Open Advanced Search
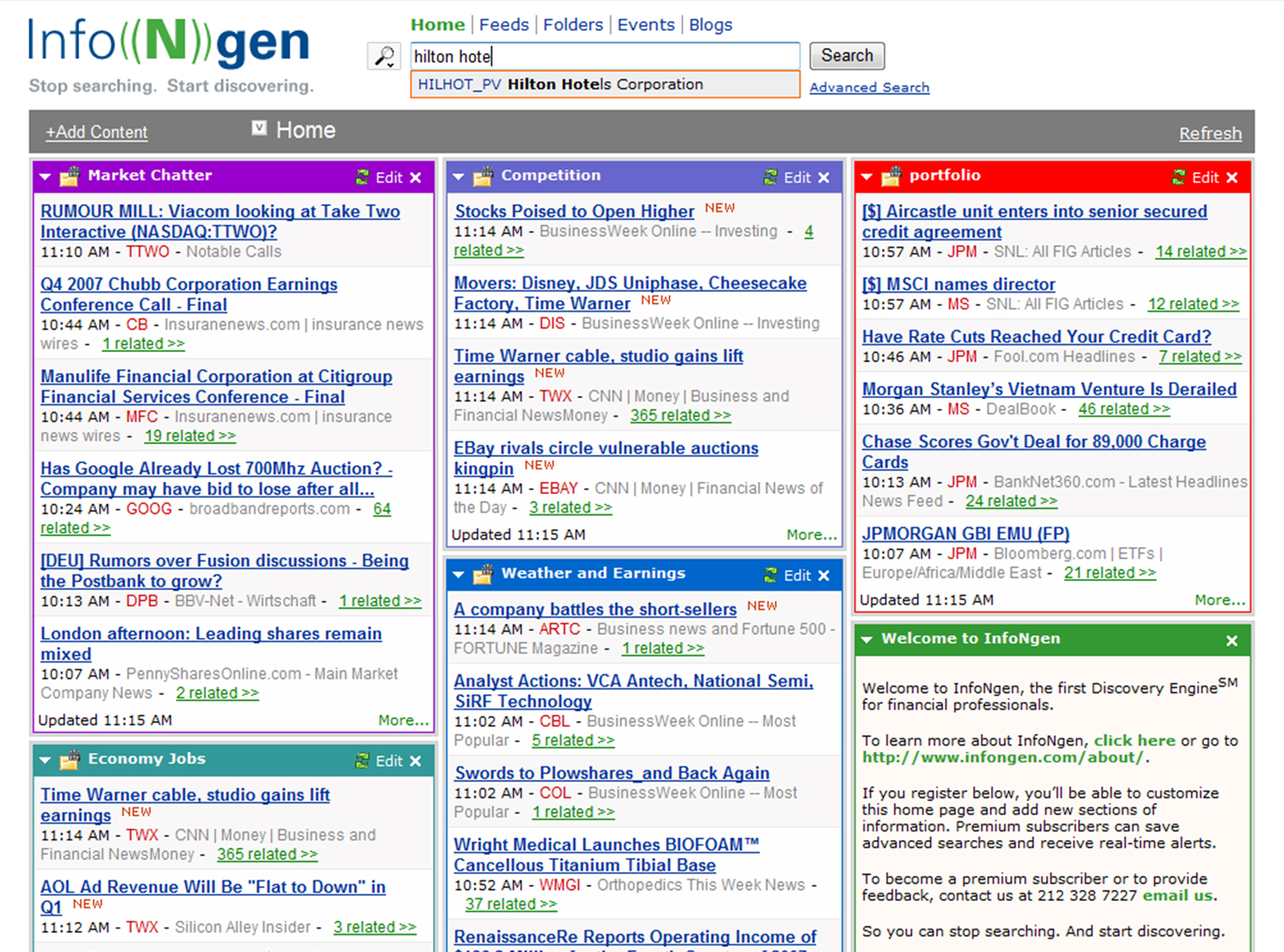The width and height of the screenshot is (1284, 952). 869,87
